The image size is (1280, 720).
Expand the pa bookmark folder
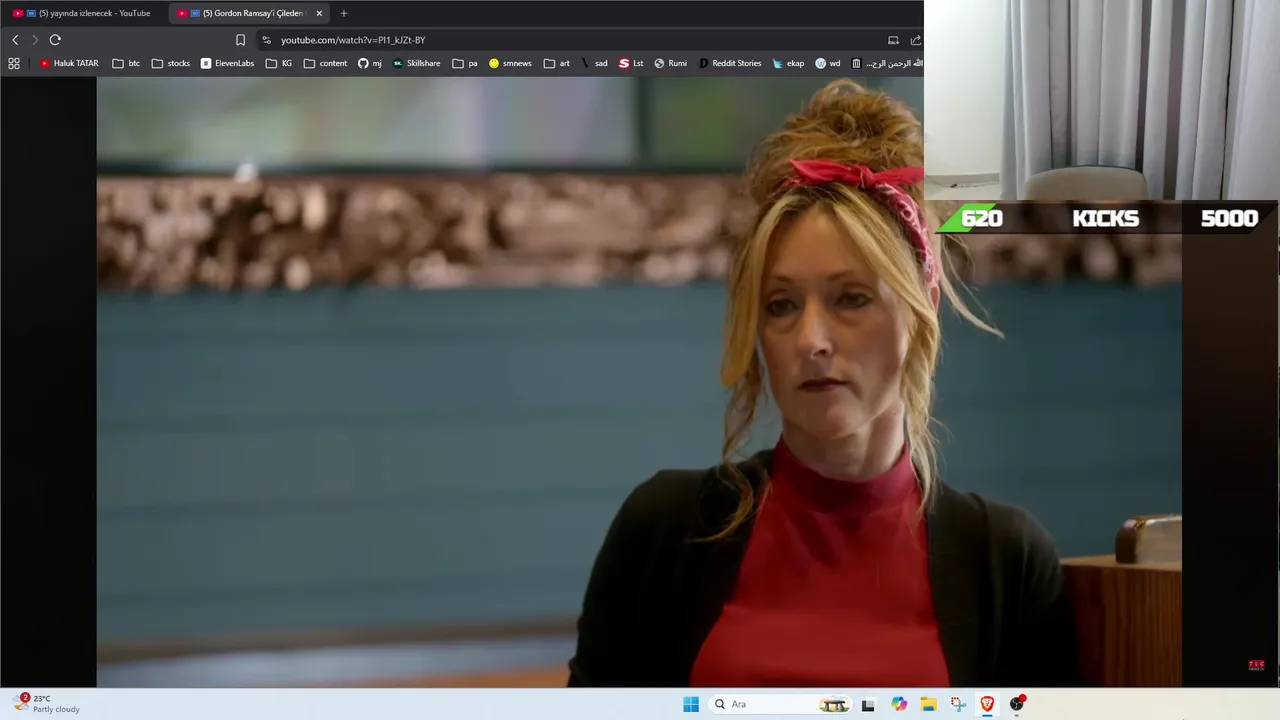tap(465, 63)
